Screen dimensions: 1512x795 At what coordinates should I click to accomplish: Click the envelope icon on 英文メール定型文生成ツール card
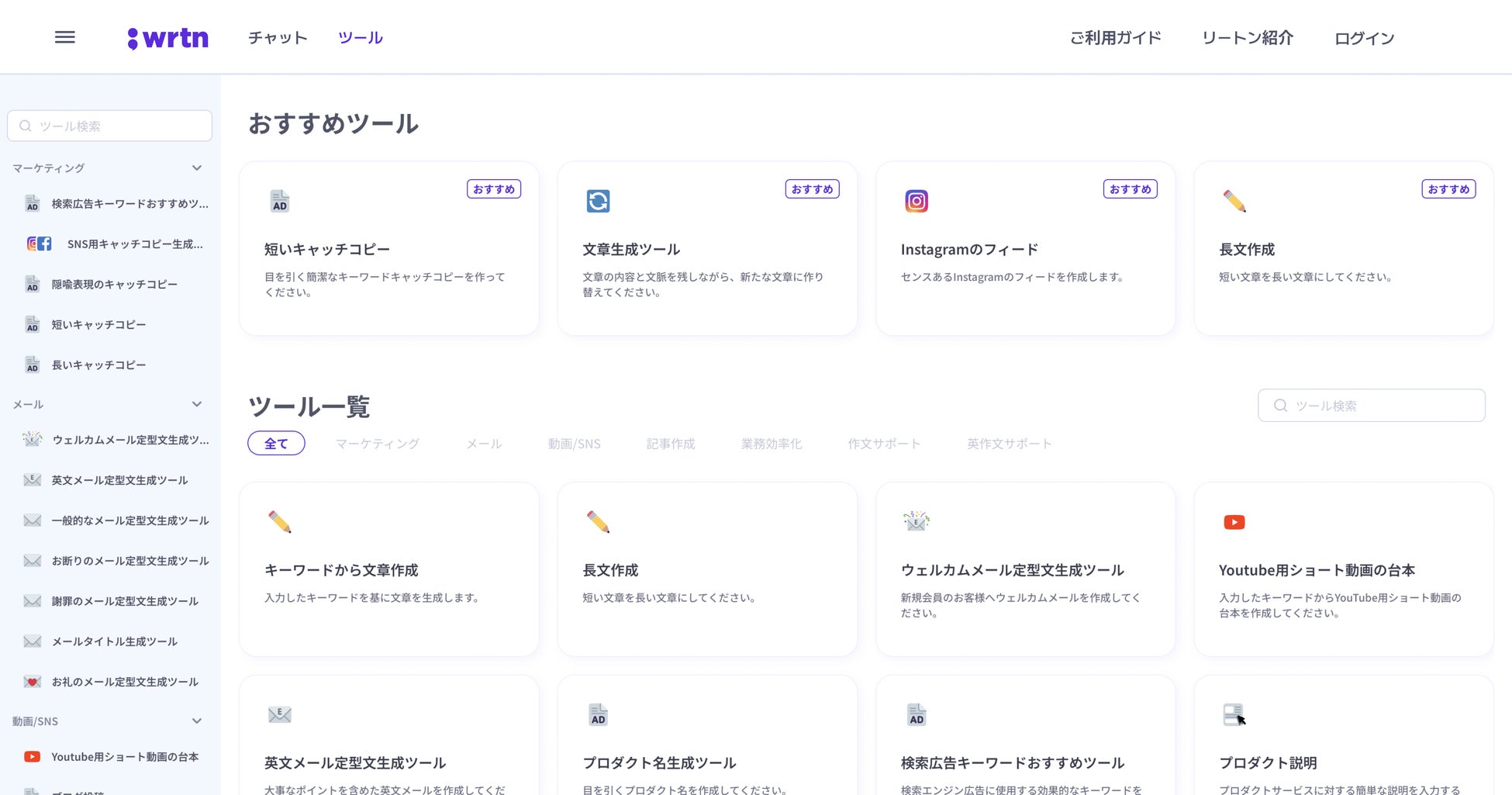tap(280, 714)
